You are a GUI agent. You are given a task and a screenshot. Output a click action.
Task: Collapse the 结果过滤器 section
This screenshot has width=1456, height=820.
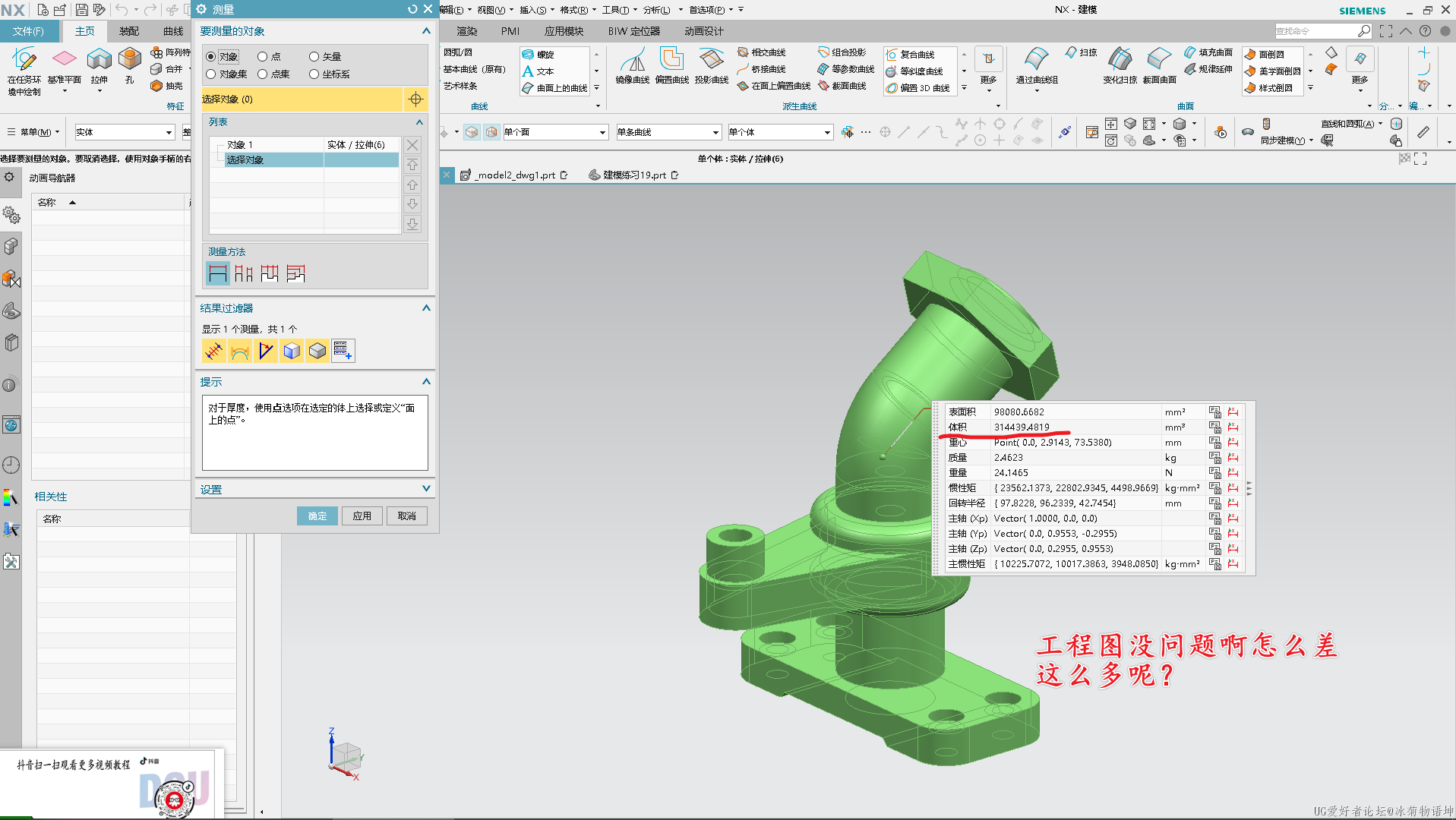point(426,308)
